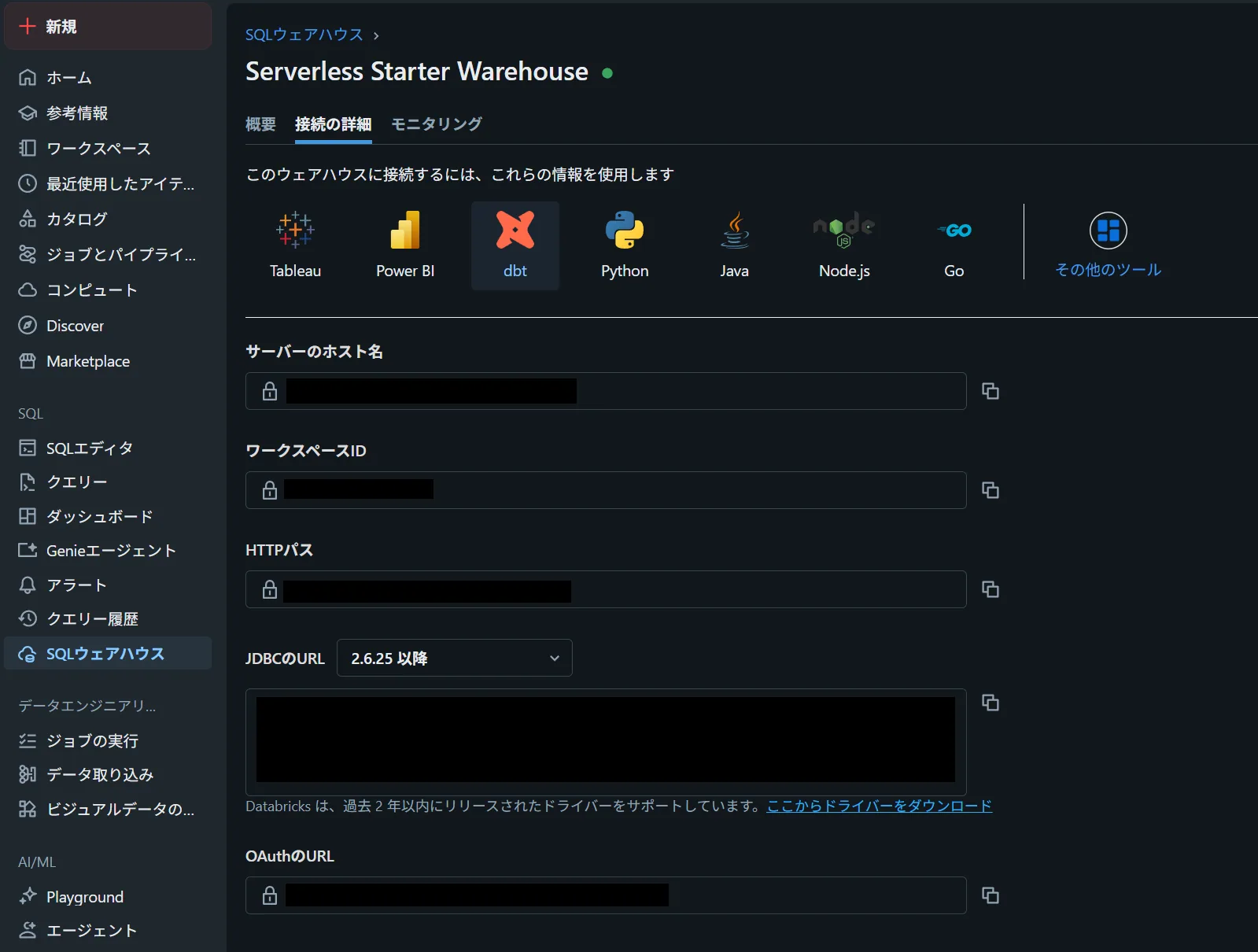Click ここからドライバーをダウンロード link
This screenshot has height=952, width=1258.
point(880,806)
